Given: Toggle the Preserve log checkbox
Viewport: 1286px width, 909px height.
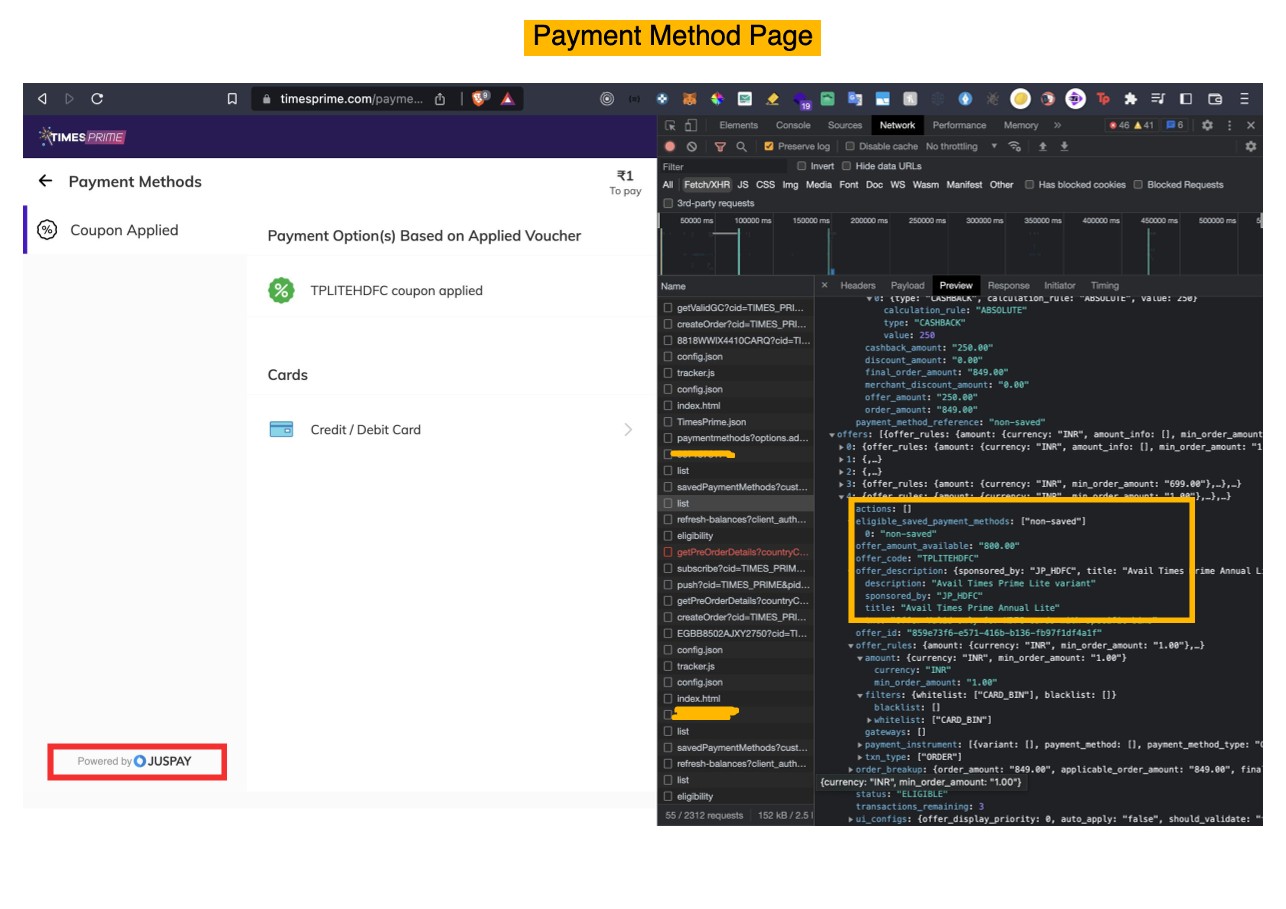Looking at the screenshot, I should (769, 146).
